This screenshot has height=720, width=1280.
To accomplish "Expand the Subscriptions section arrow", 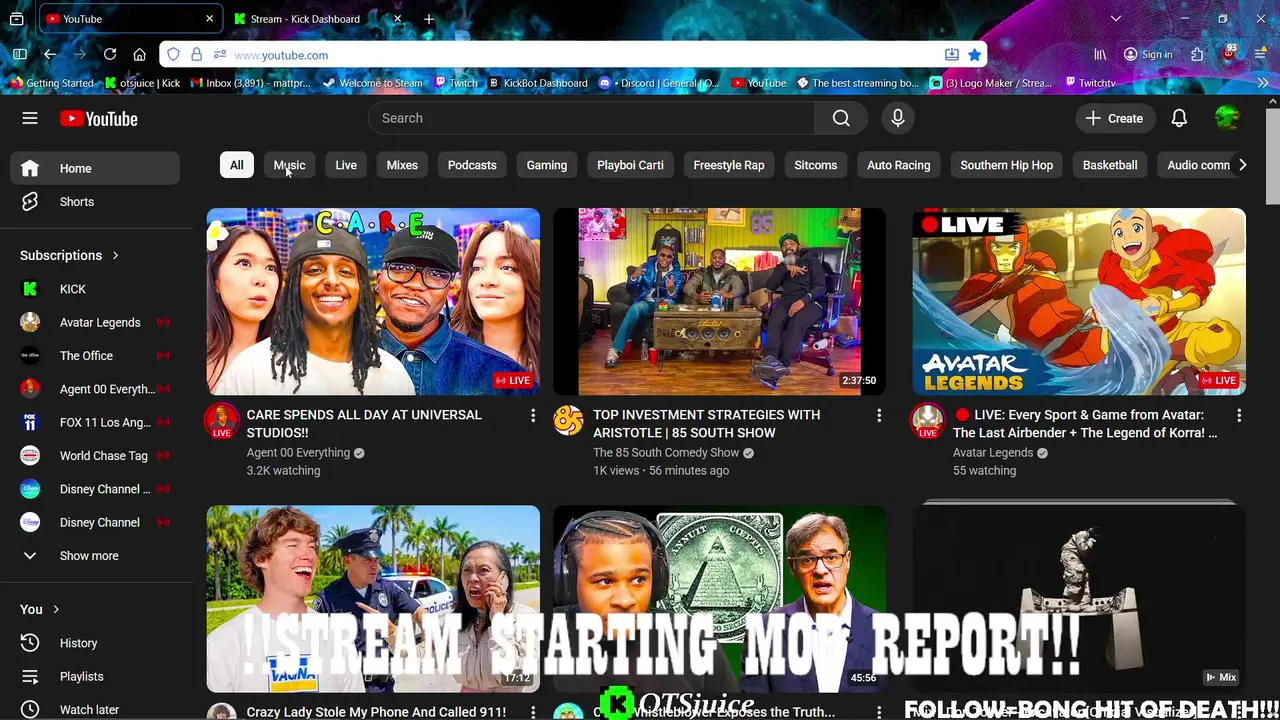I will point(115,255).
